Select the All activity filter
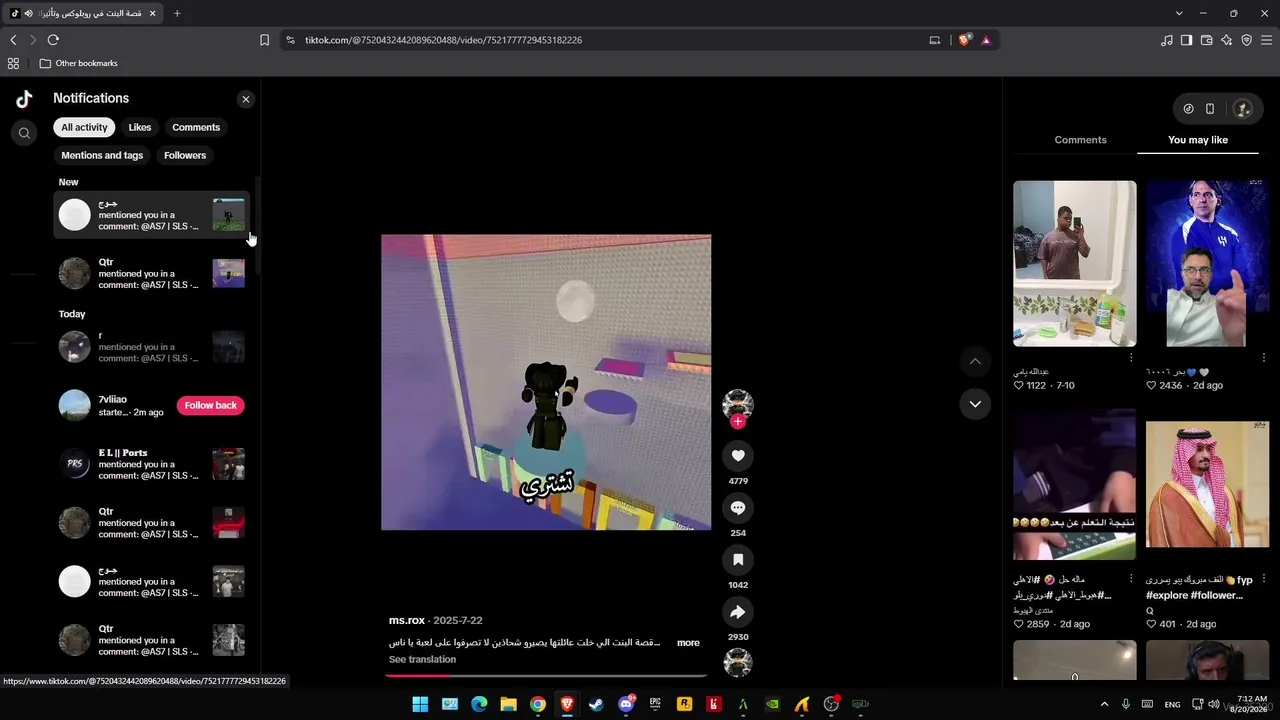Viewport: 1280px width, 720px height. click(84, 127)
